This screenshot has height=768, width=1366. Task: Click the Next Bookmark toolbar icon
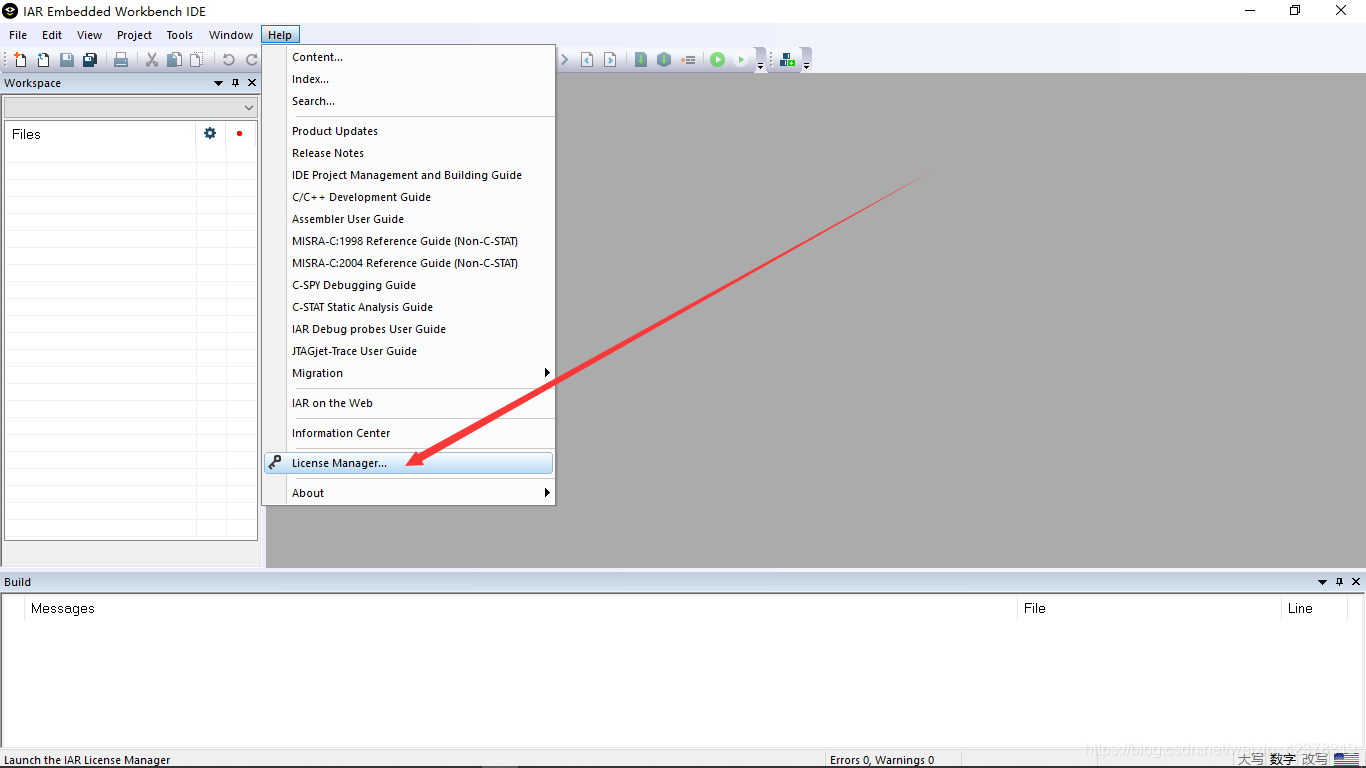610,60
